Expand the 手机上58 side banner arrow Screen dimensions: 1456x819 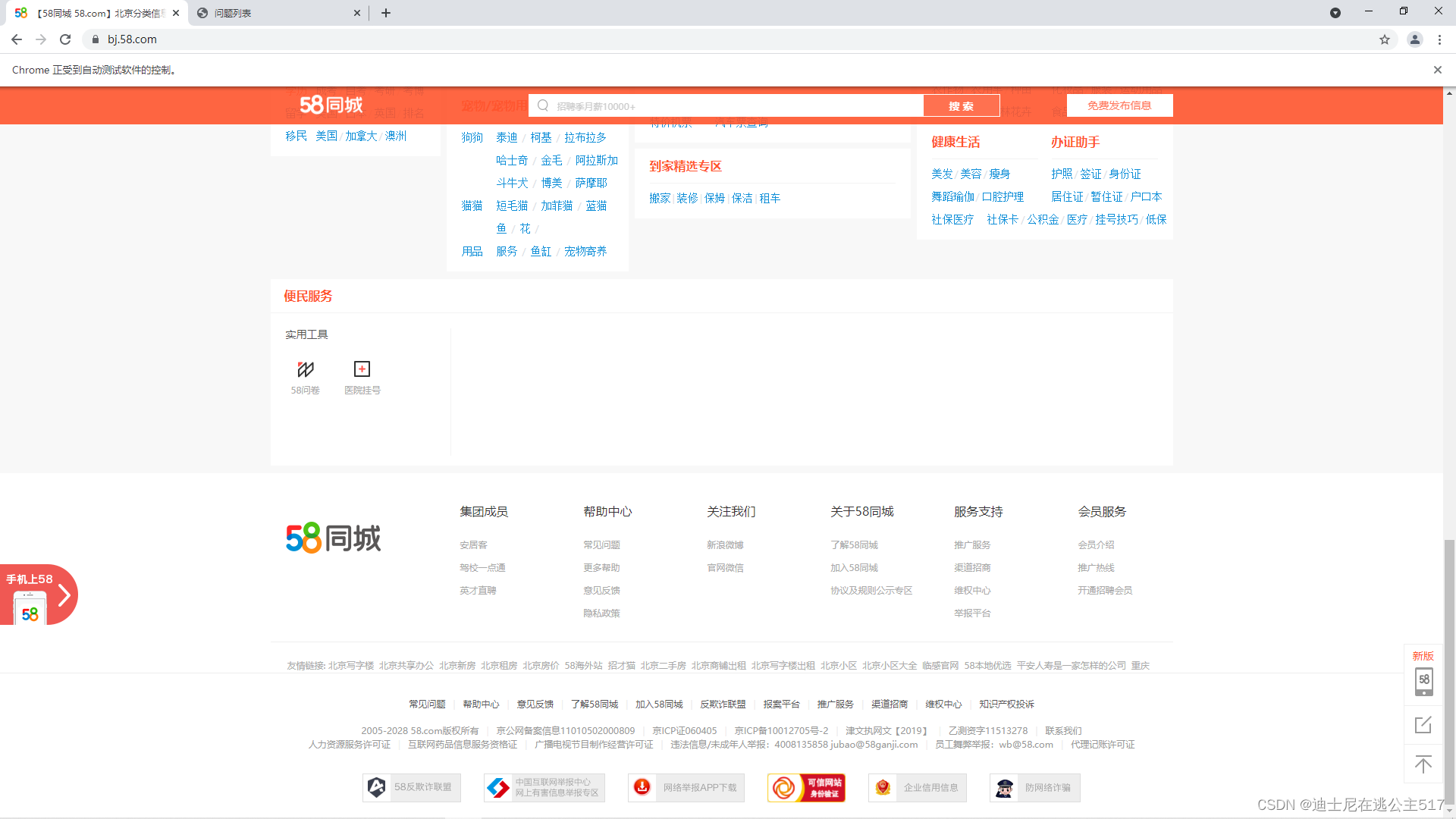(x=64, y=595)
